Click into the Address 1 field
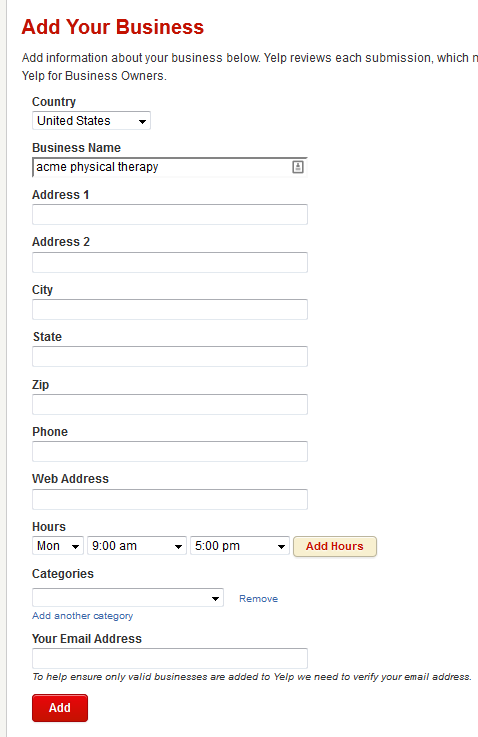Viewport: 478px width, 737px height. coord(170,214)
